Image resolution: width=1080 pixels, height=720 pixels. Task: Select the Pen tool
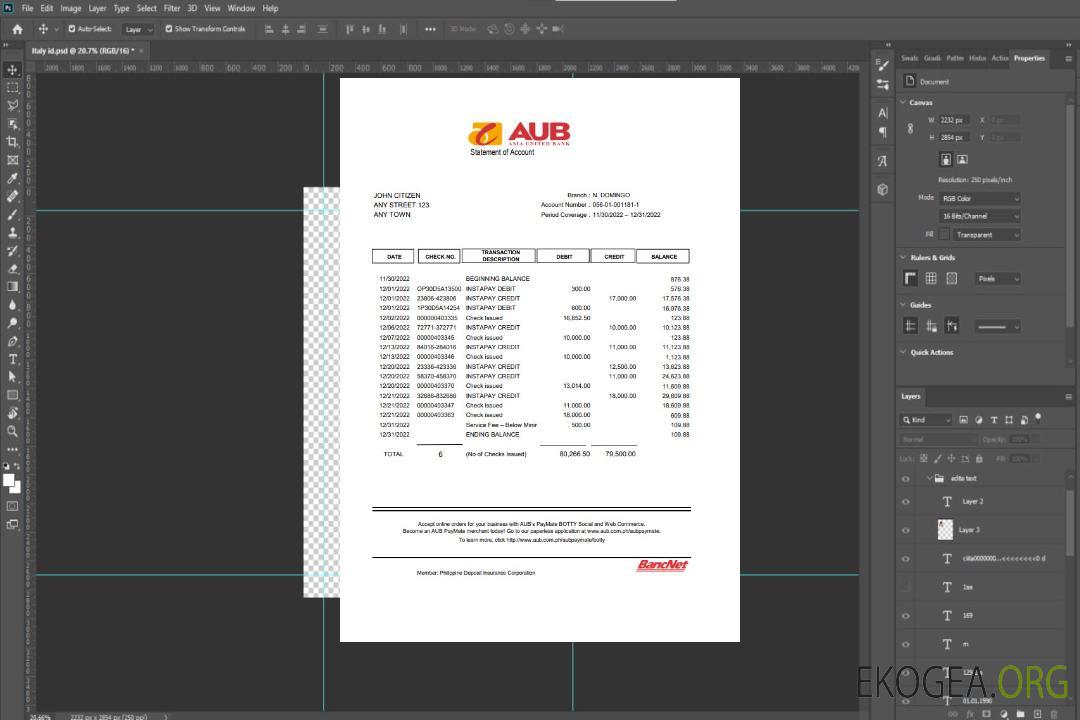(12, 341)
